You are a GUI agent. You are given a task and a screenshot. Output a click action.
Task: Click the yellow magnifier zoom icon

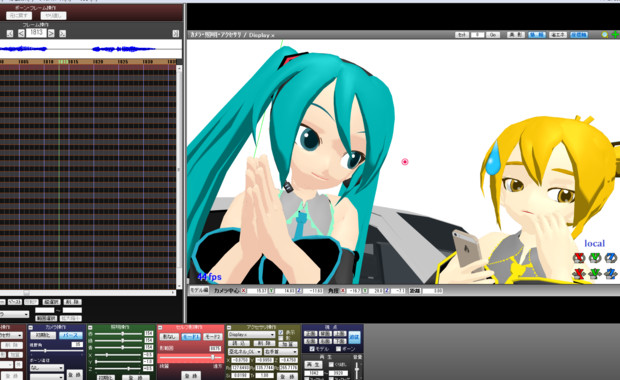coord(605,35)
